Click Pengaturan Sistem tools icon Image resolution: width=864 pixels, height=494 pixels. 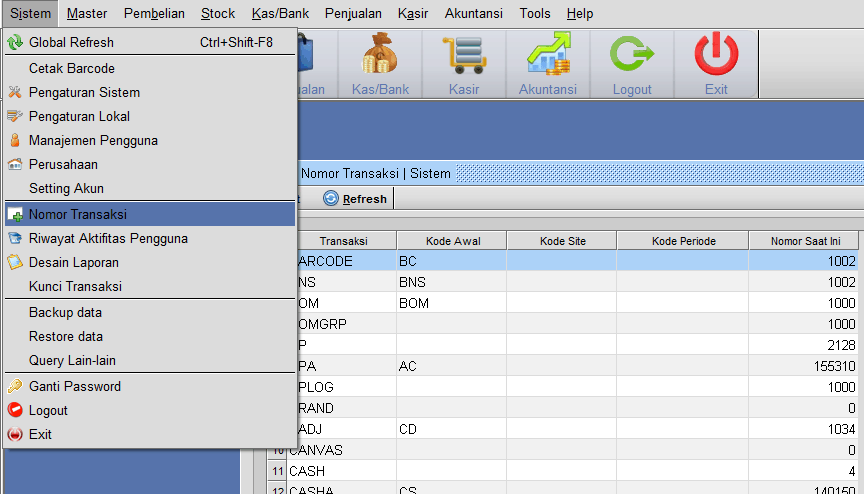coord(15,93)
